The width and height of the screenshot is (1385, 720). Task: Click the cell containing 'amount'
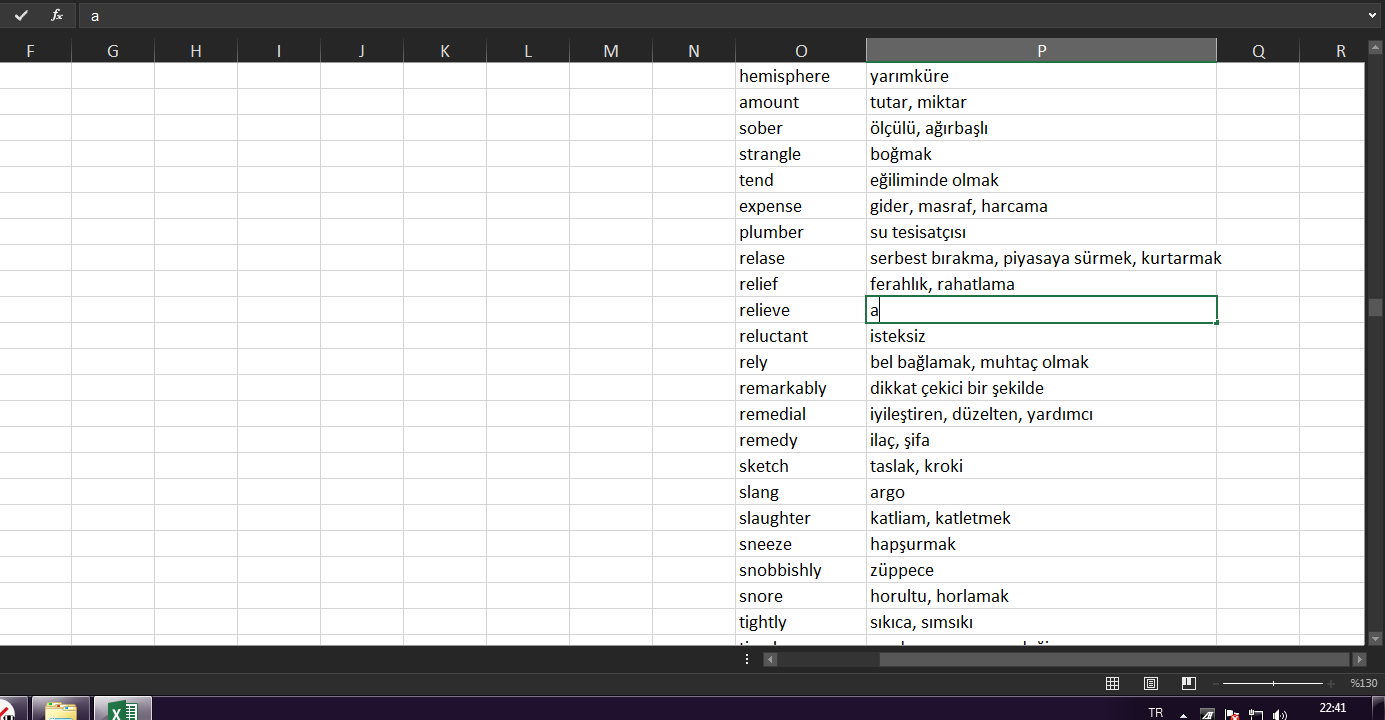pyautogui.click(x=801, y=102)
